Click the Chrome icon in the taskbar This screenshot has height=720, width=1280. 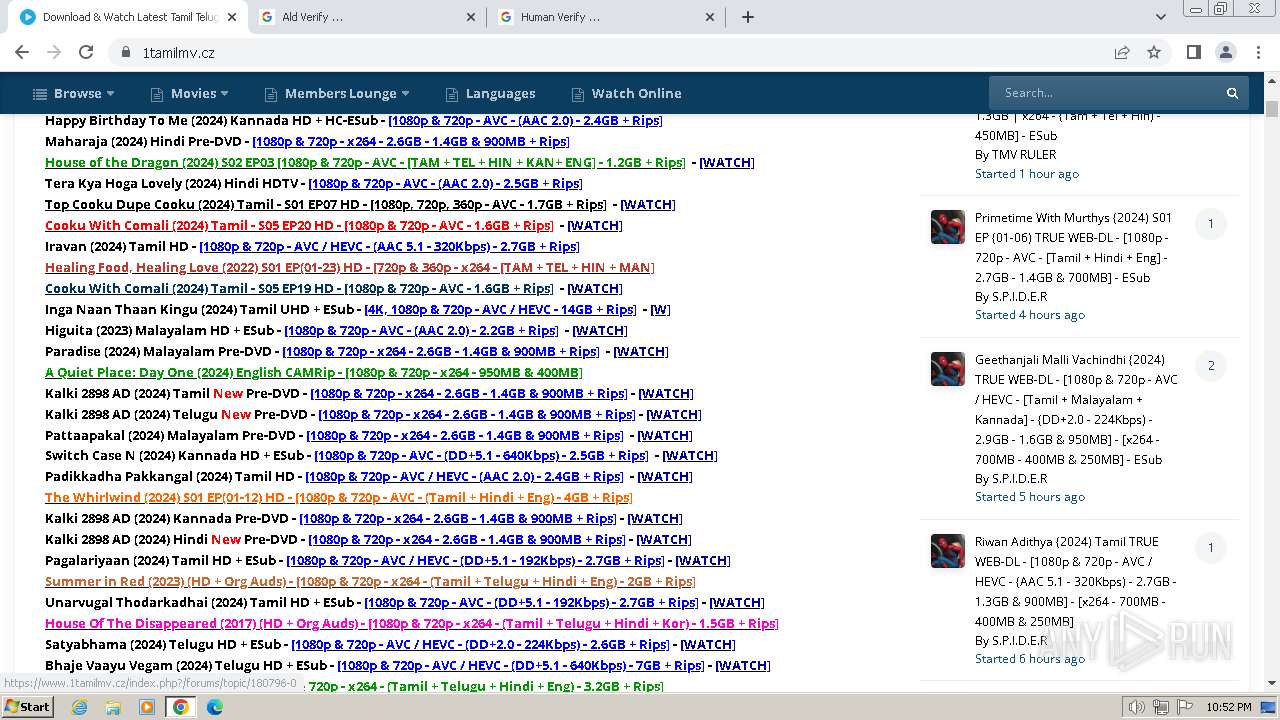(181, 707)
